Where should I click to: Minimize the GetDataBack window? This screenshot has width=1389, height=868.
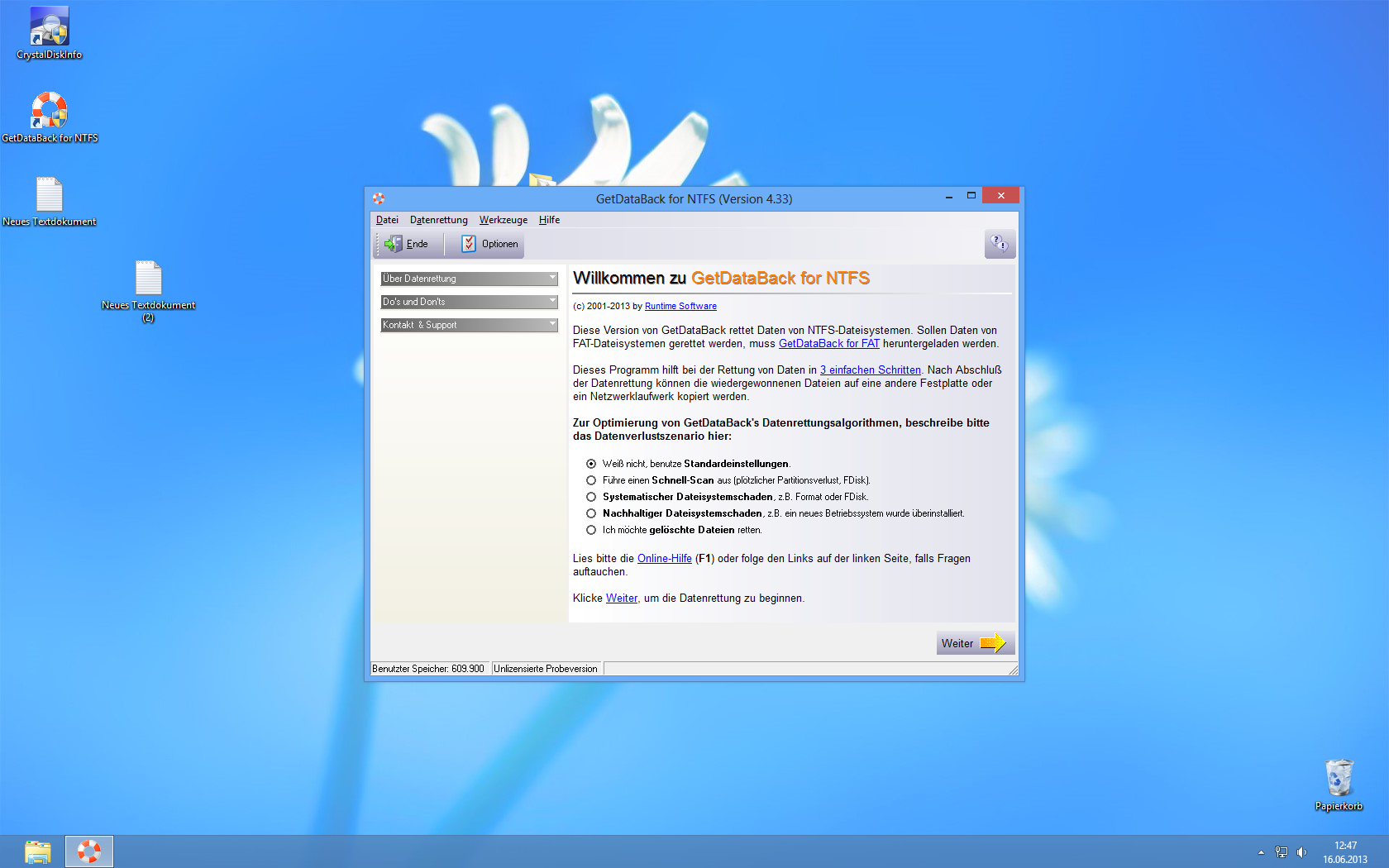click(x=949, y=197)
